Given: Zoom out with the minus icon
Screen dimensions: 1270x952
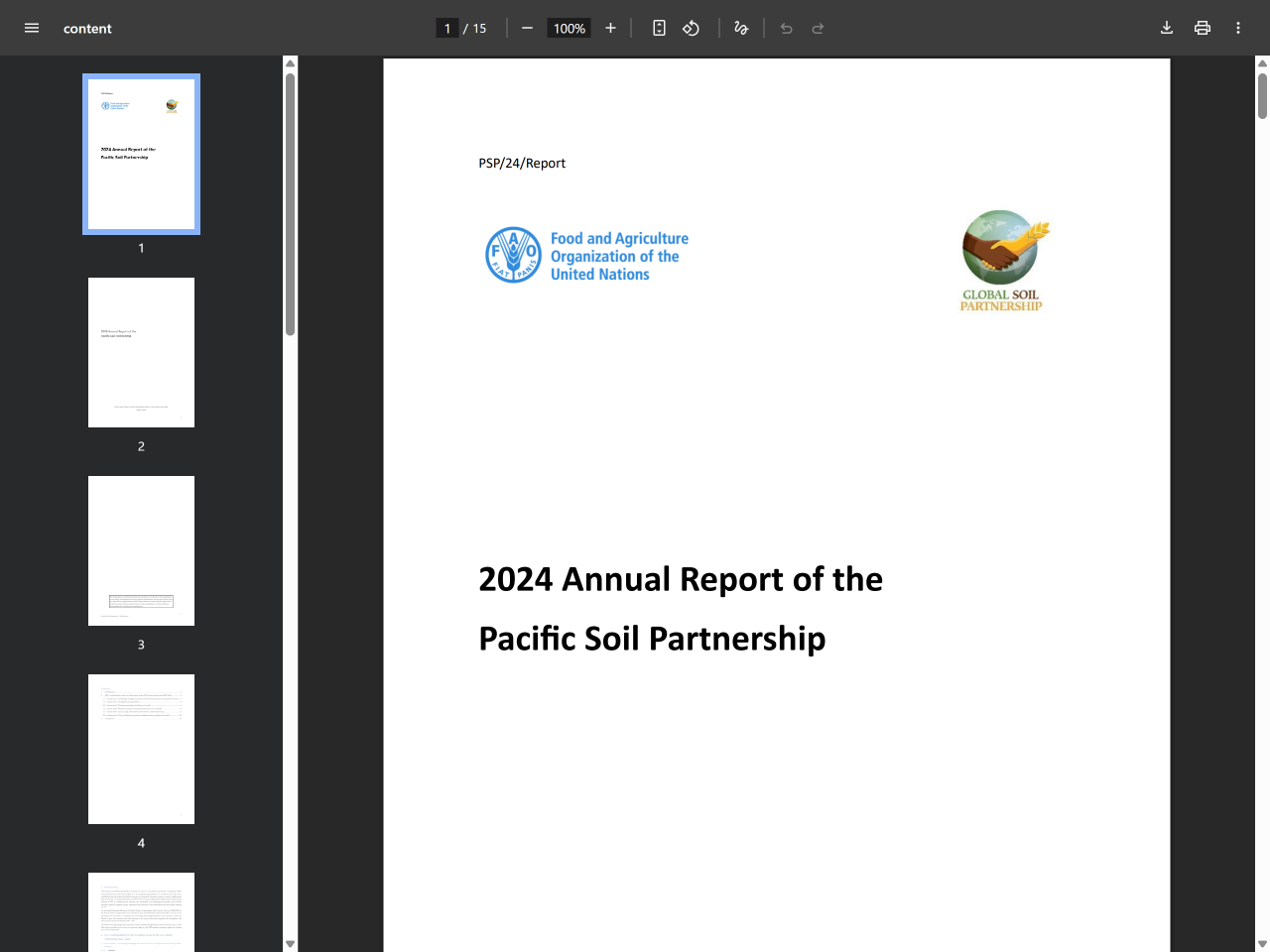Looking at the screenshot, I should click(x=527, y=28).
